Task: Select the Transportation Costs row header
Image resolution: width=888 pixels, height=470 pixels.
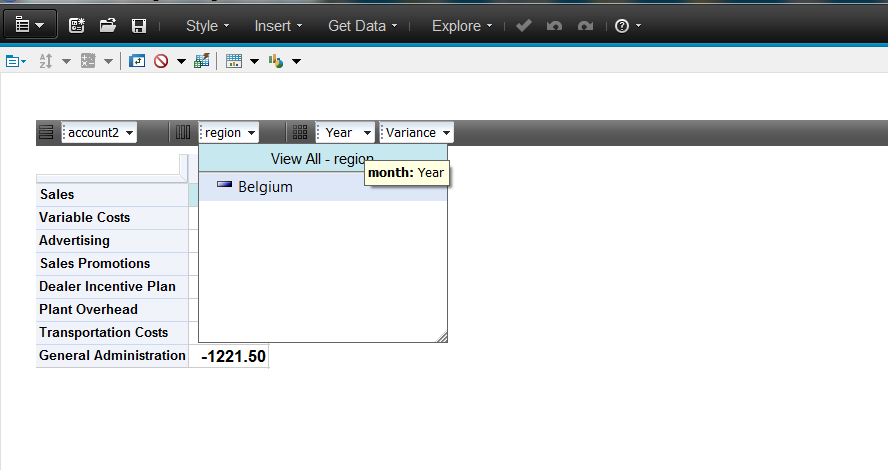Action: [x=112, y=333]
